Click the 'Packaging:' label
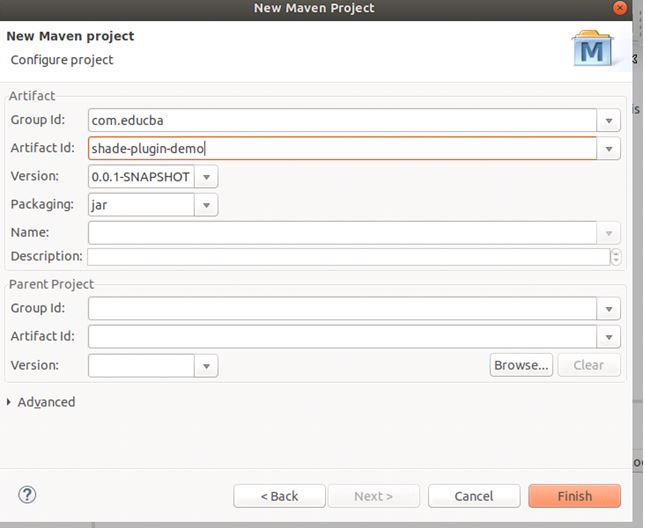This screenshot has width=645, height=528. [42, 204]
